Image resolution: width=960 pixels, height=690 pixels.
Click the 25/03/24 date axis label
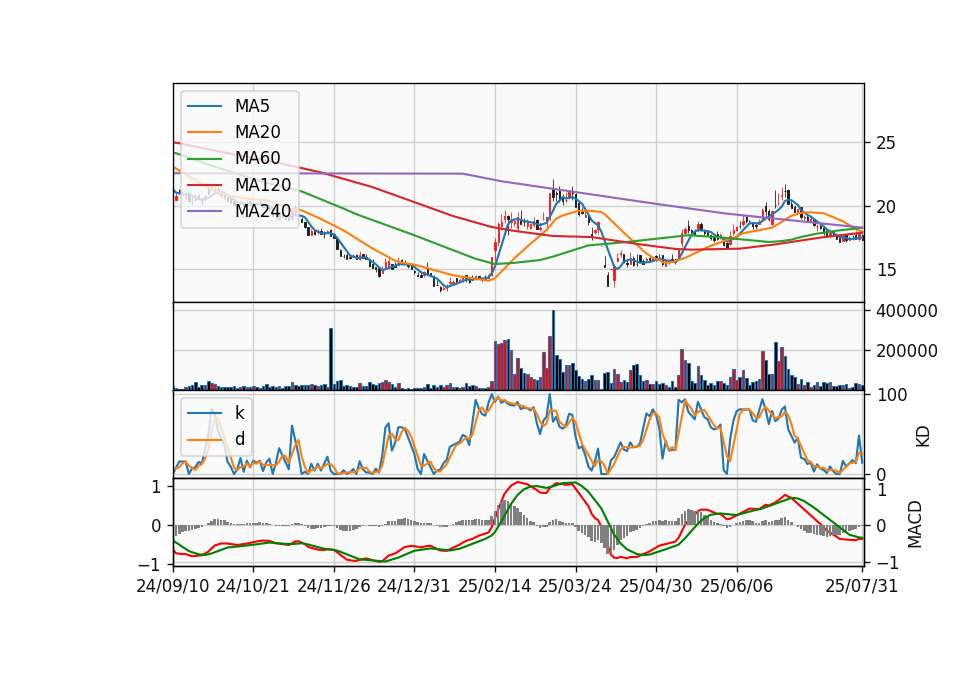(575, 586)
